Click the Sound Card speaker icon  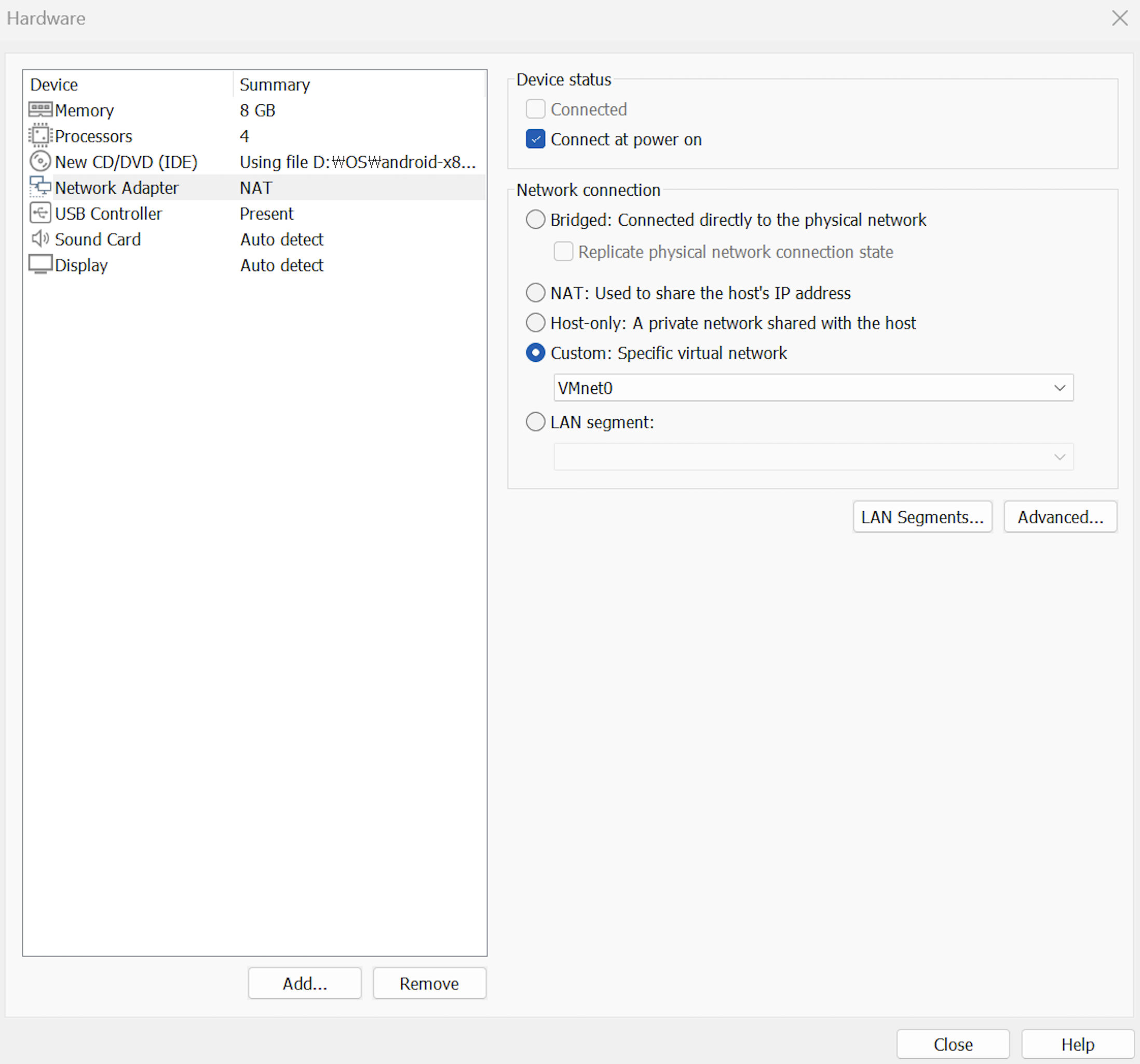pyautogui.click(x=39, y=238)
